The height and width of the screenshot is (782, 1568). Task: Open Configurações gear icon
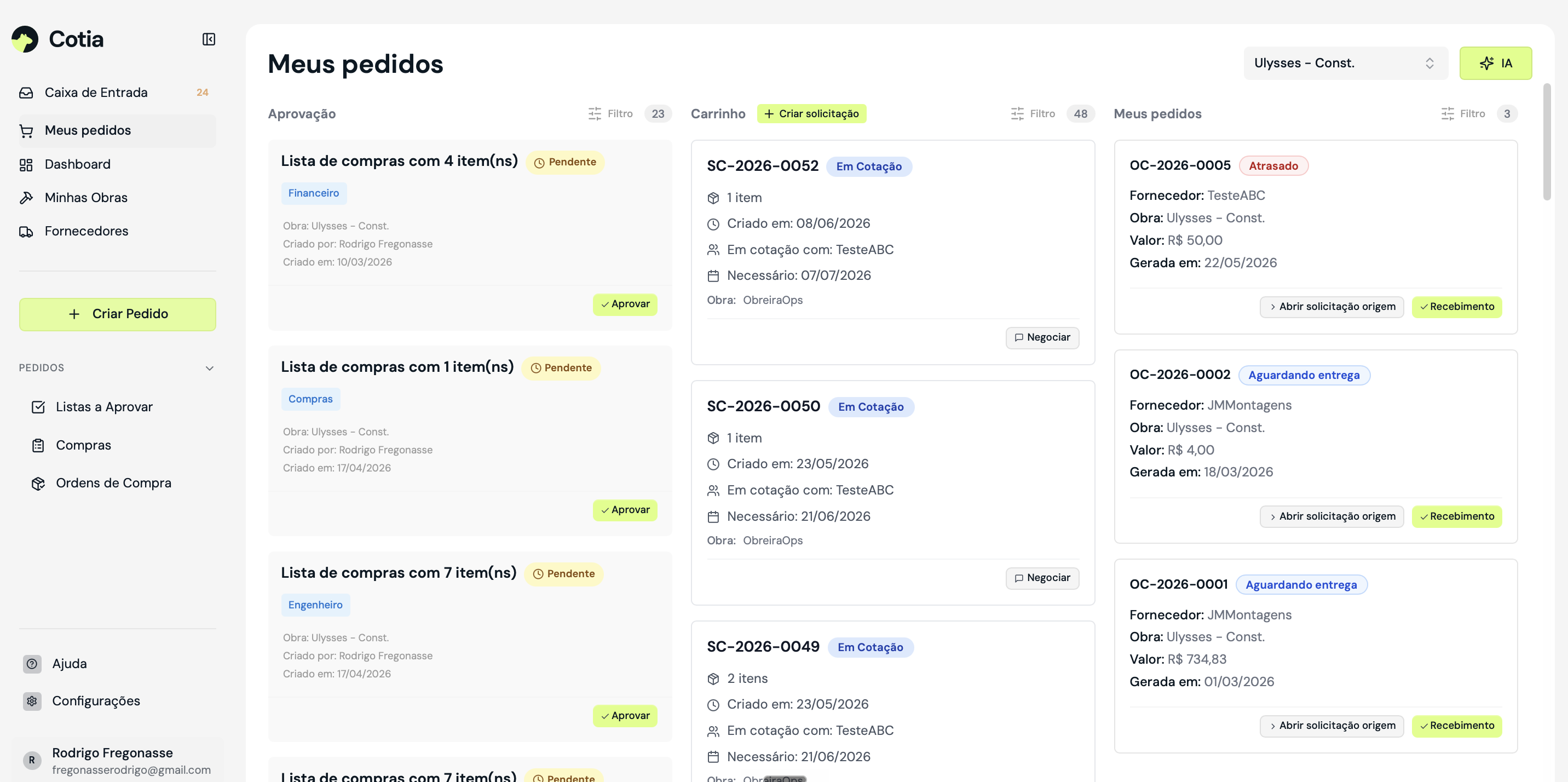click(32, 701)
